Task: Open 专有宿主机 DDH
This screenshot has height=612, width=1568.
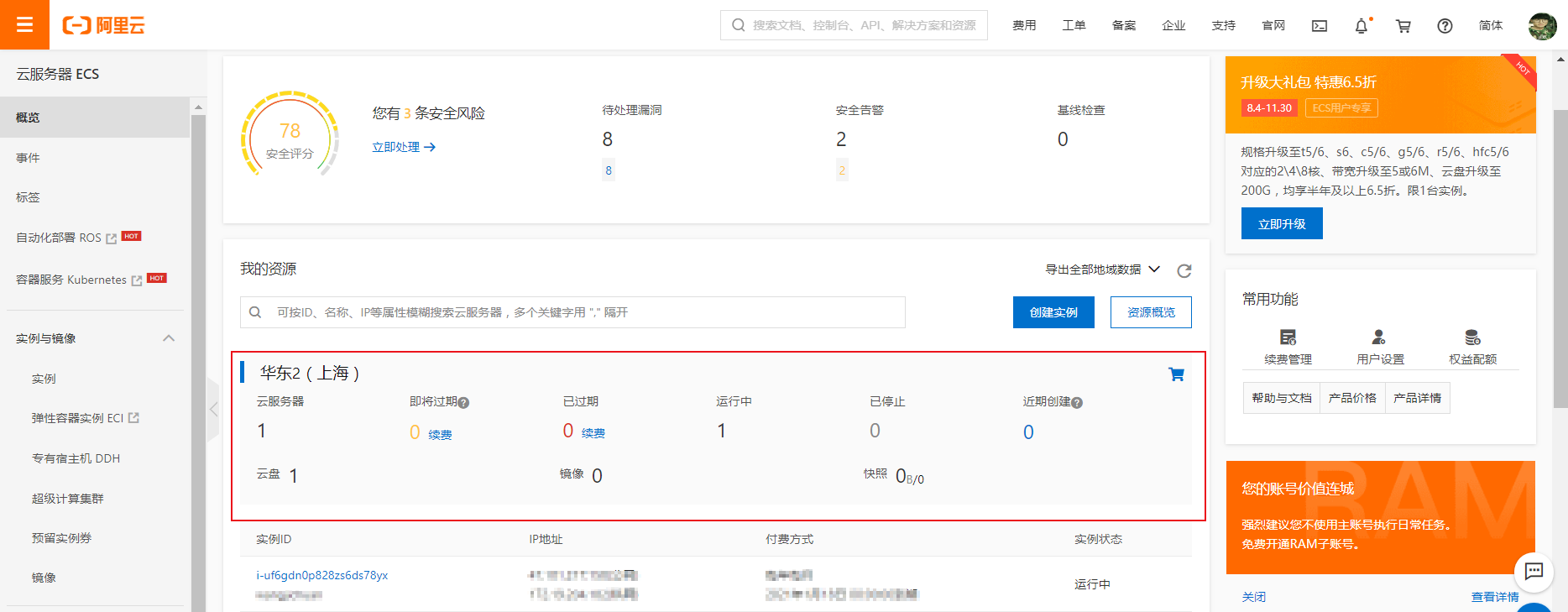Action: tap(76, 458)
